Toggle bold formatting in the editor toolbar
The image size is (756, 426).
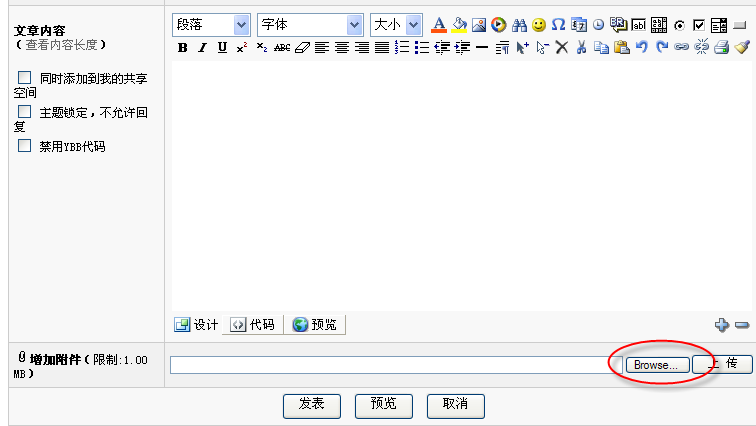(x=182, y=47)
